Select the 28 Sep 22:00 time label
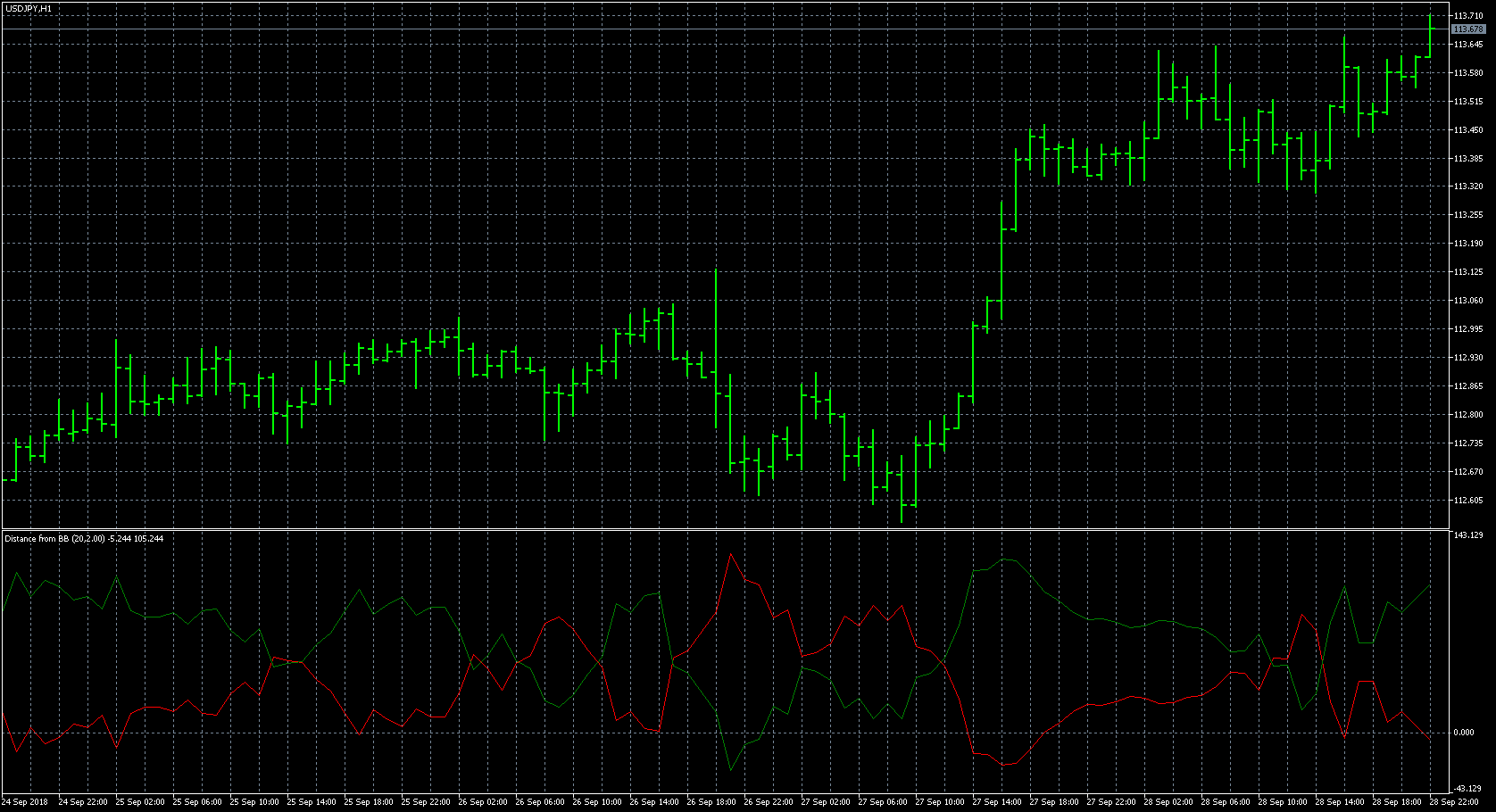 click(x=1454, y=802)
